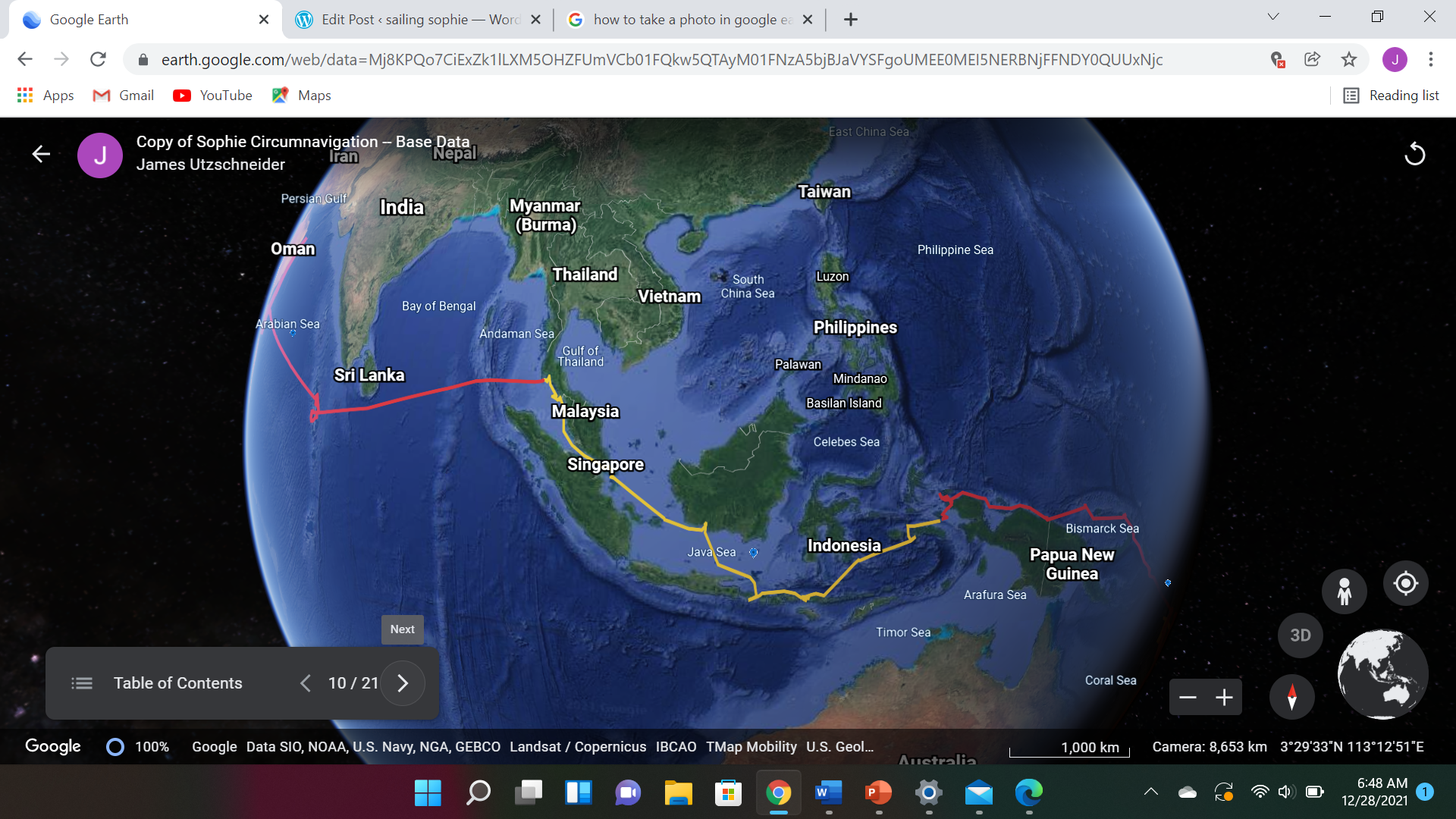Open the Reading list panel

[x=1391, y=96]
